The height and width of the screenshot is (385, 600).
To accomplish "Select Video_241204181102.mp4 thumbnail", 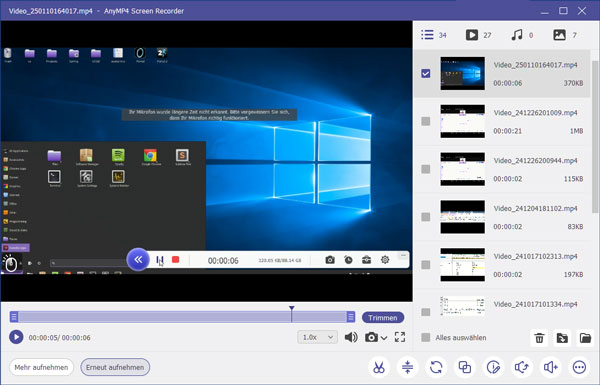I will click(x=462, y=217).
